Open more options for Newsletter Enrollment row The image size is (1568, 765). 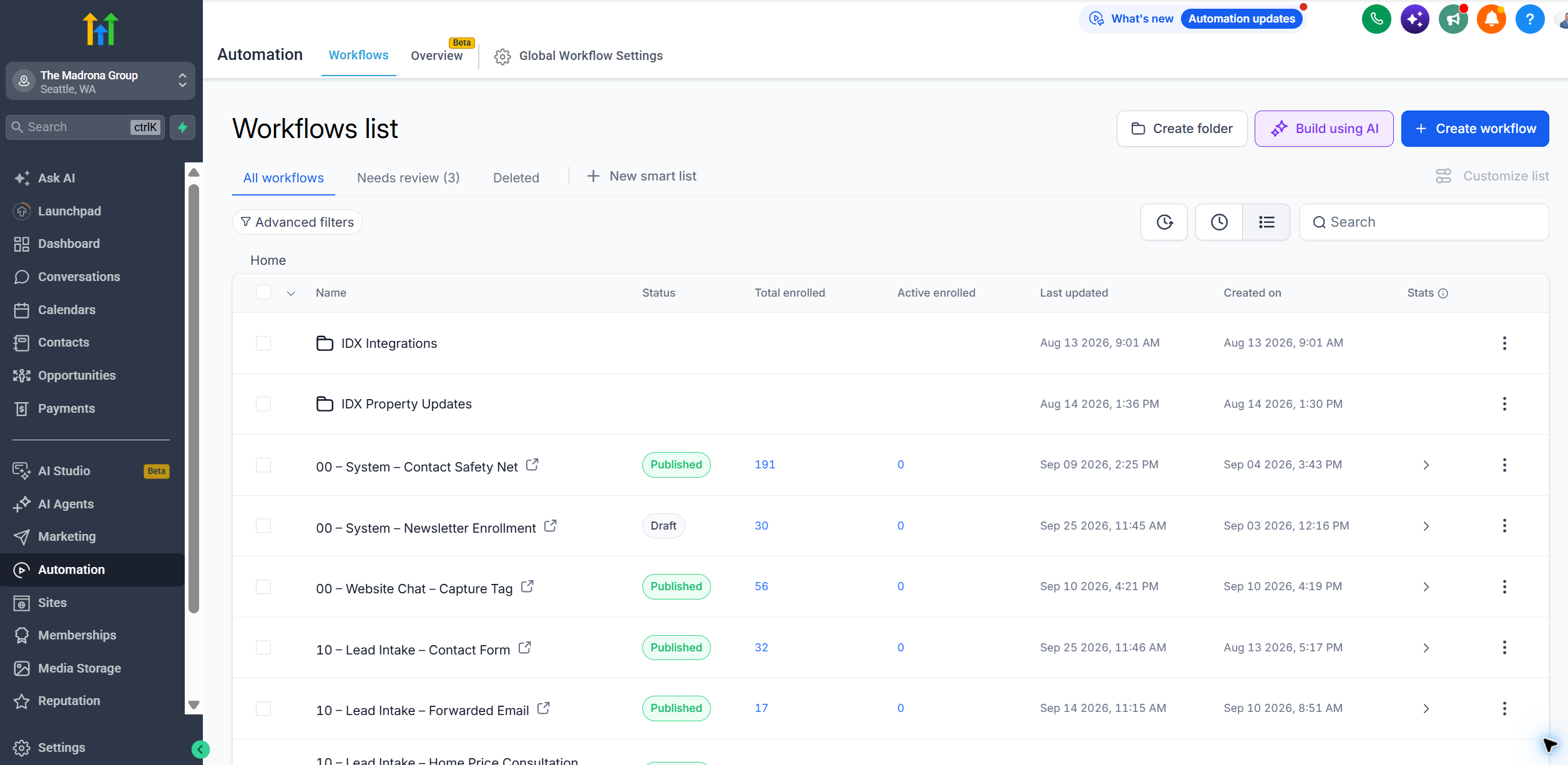[x=1504, y=526]
